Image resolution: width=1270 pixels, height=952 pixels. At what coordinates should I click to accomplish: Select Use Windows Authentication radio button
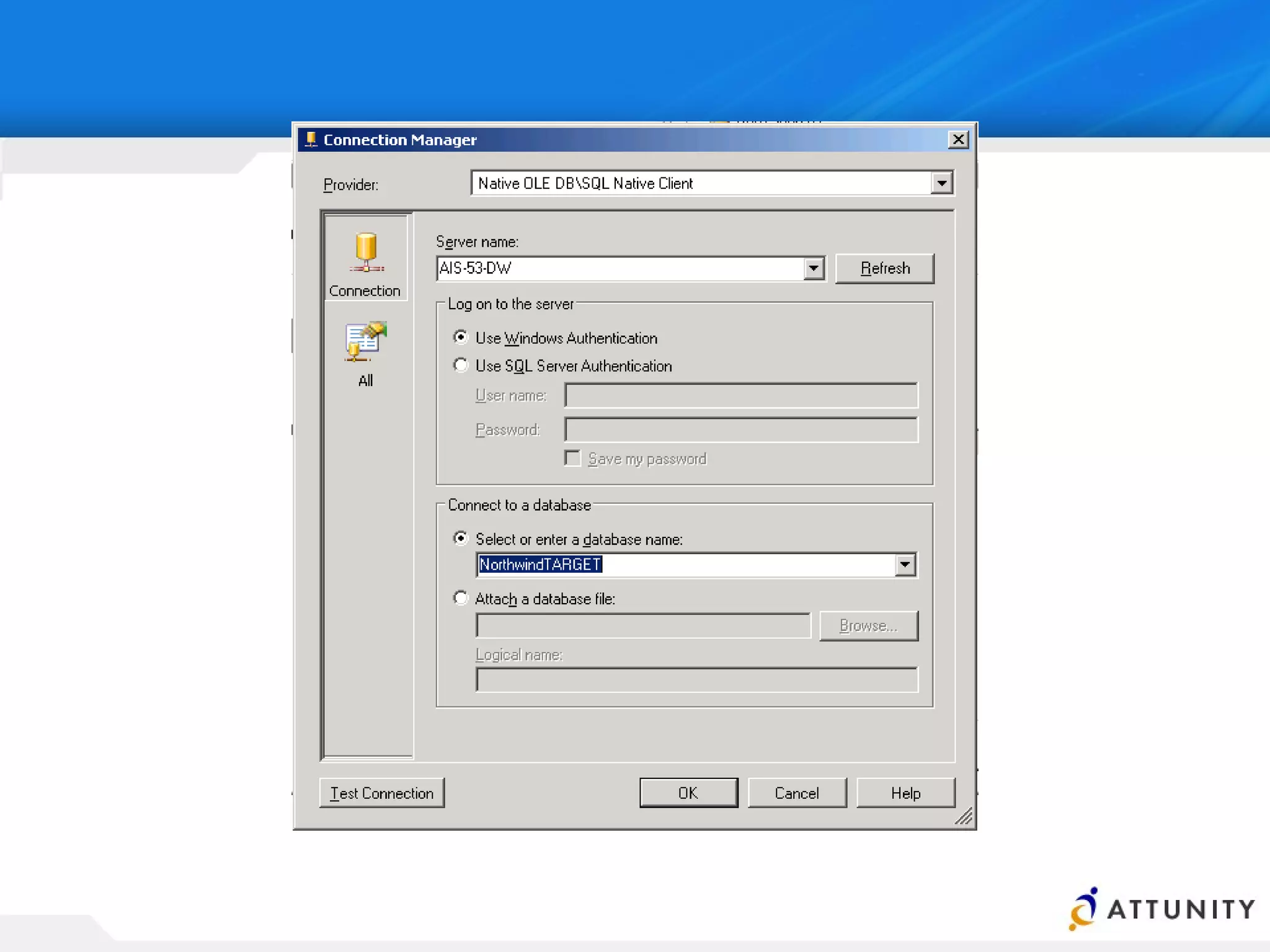(460, 337)
